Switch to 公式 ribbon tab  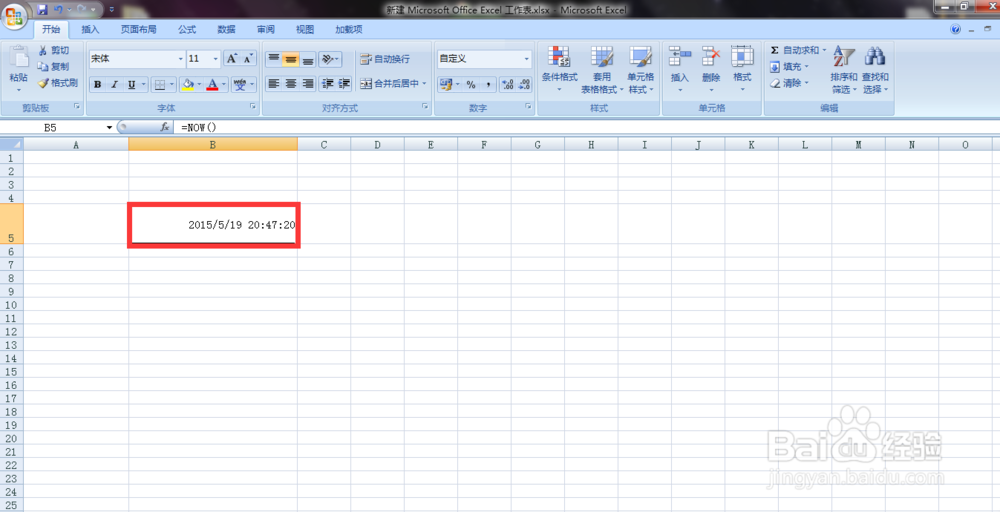pyautogui.click(x=187, y=29)
